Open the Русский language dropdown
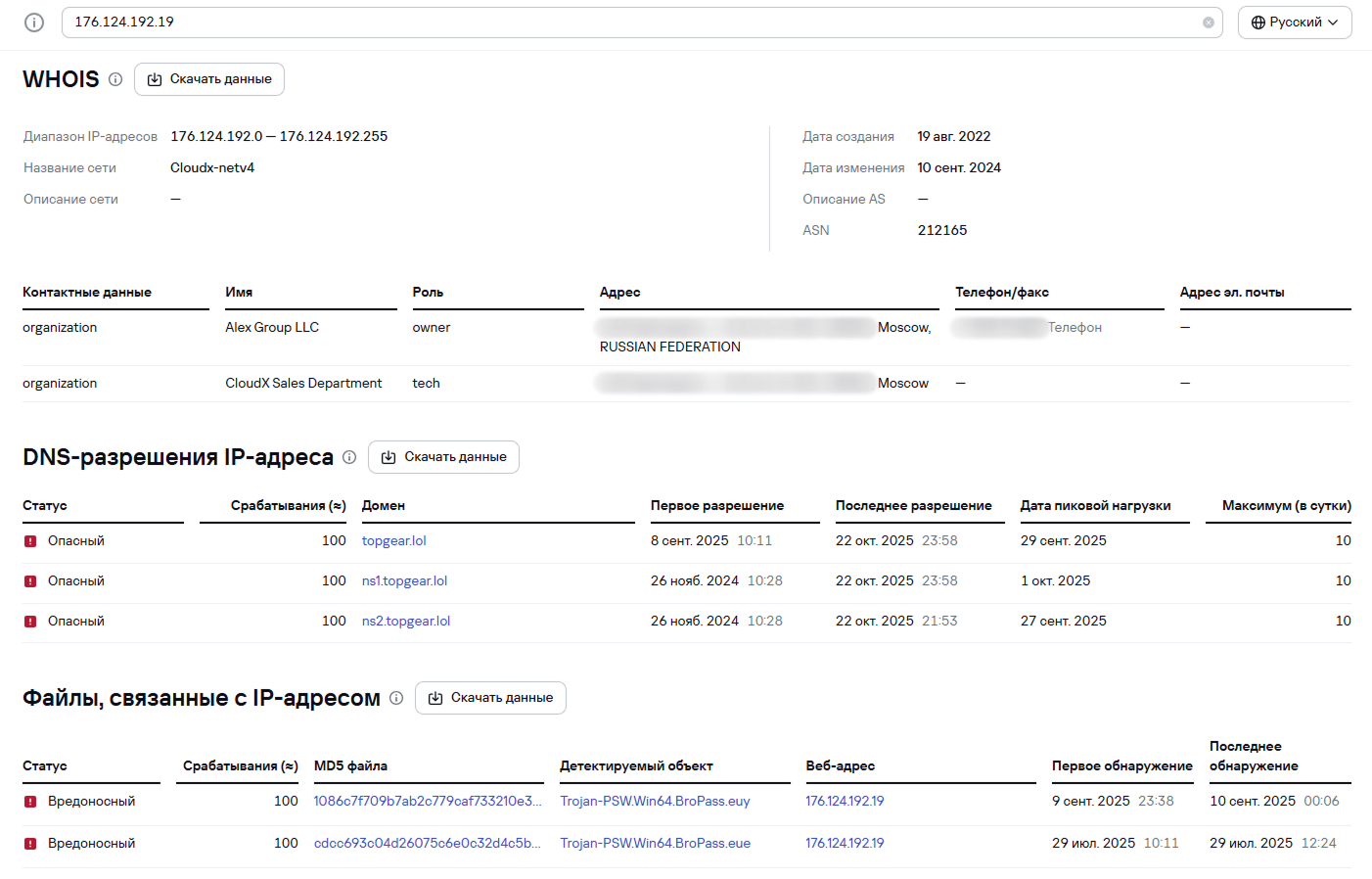This screenshot has width=1372, height=879. tap(1294, 23)
